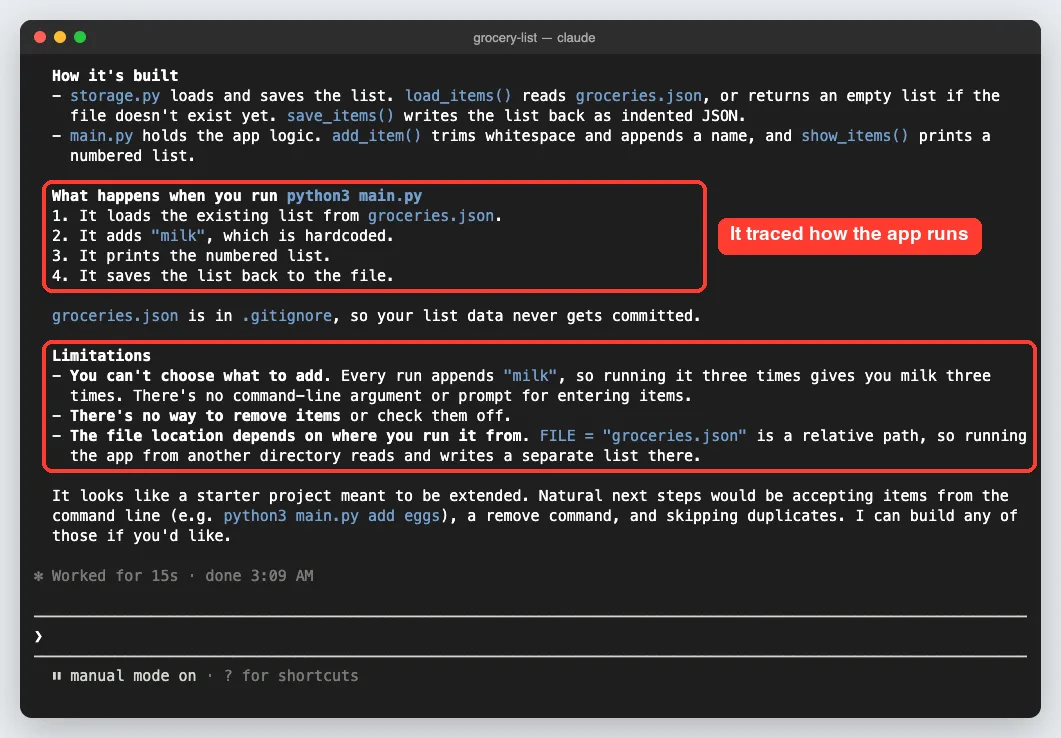
Task: Click the 'done 3:09 AM' text
Action: click(x=259, y=576)
